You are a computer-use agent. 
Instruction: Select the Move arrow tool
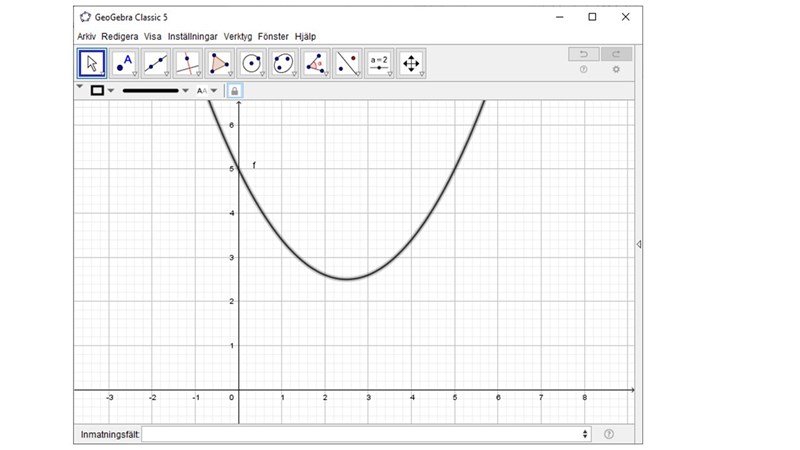click(x=92, y=63)
